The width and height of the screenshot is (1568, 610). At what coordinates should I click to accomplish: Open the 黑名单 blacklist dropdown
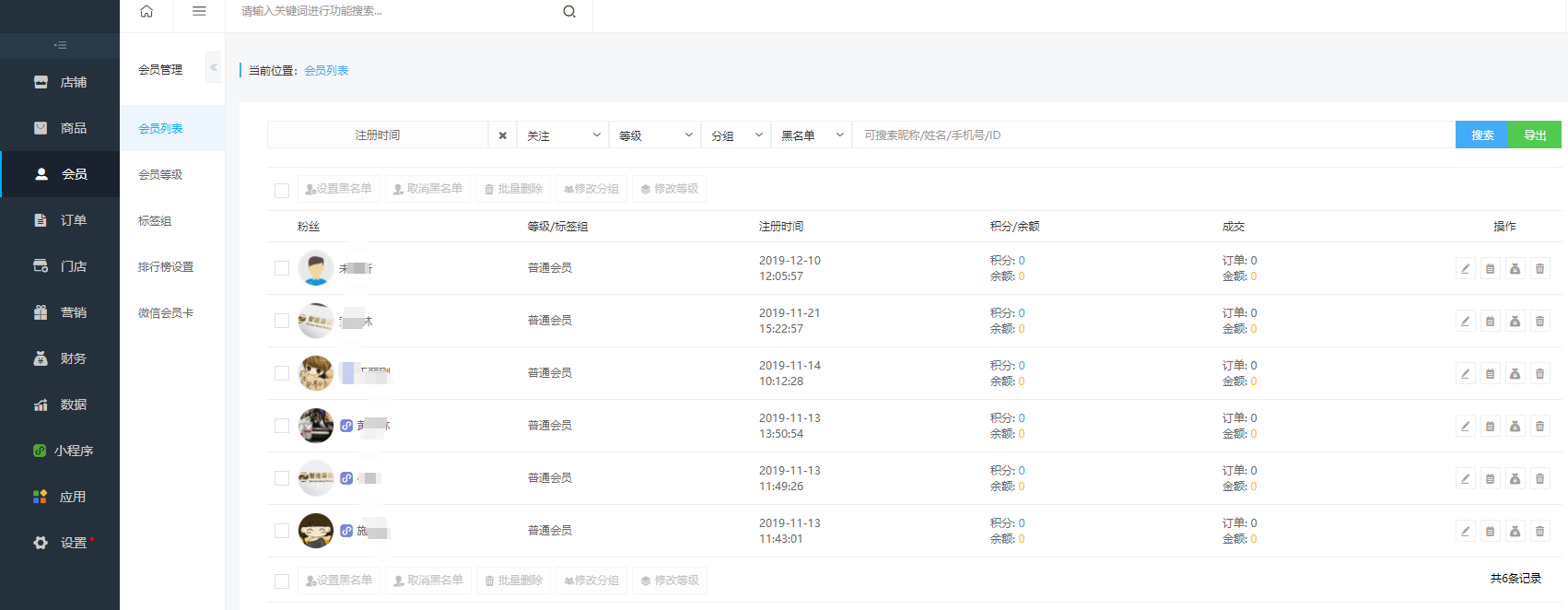pos(811,135)
